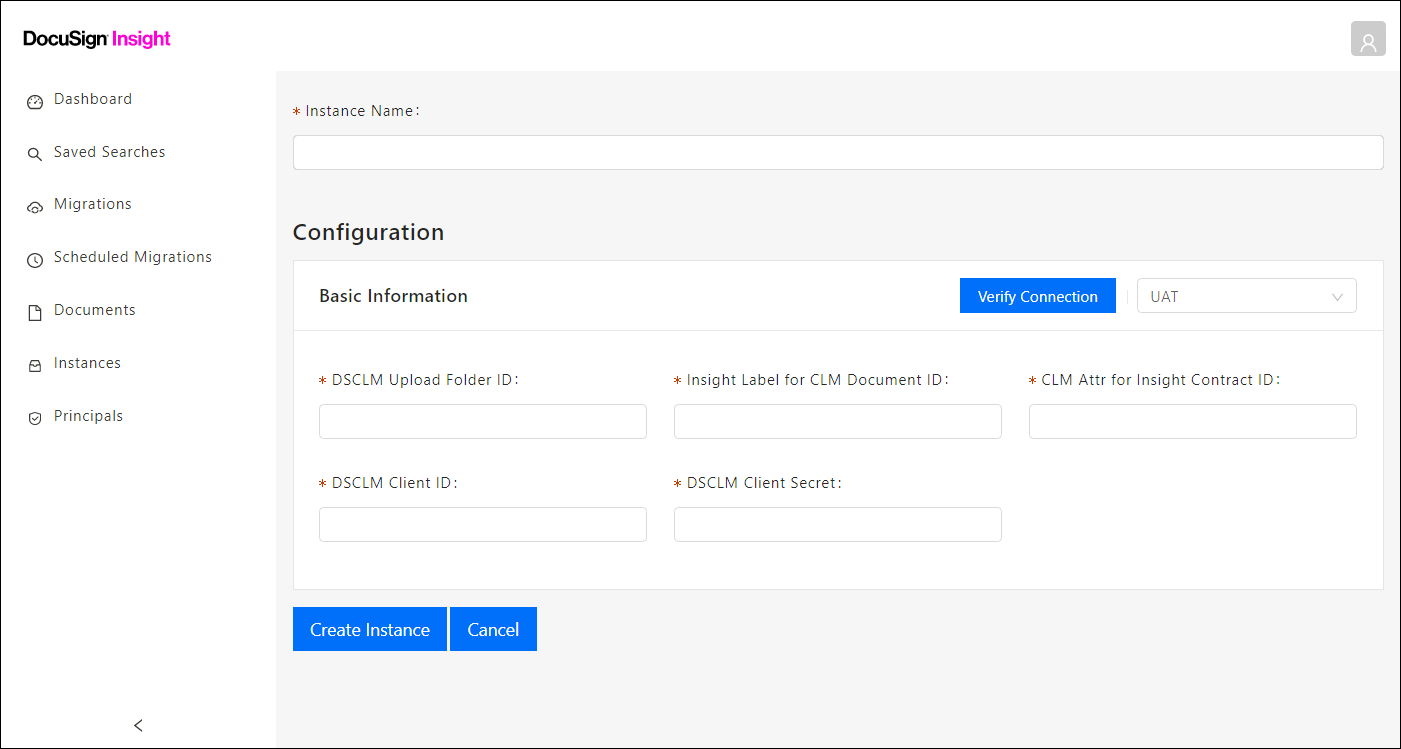Click the Principals shield icon
Viewport: 1401px width, 749px height.
pos(35,418)
